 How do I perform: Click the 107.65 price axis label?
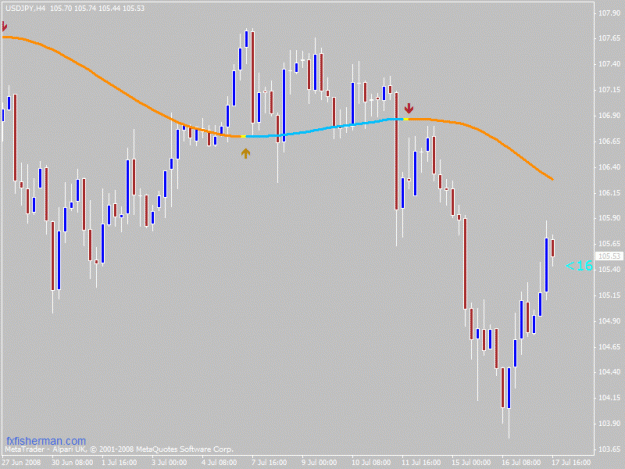(x=609, y=38)
